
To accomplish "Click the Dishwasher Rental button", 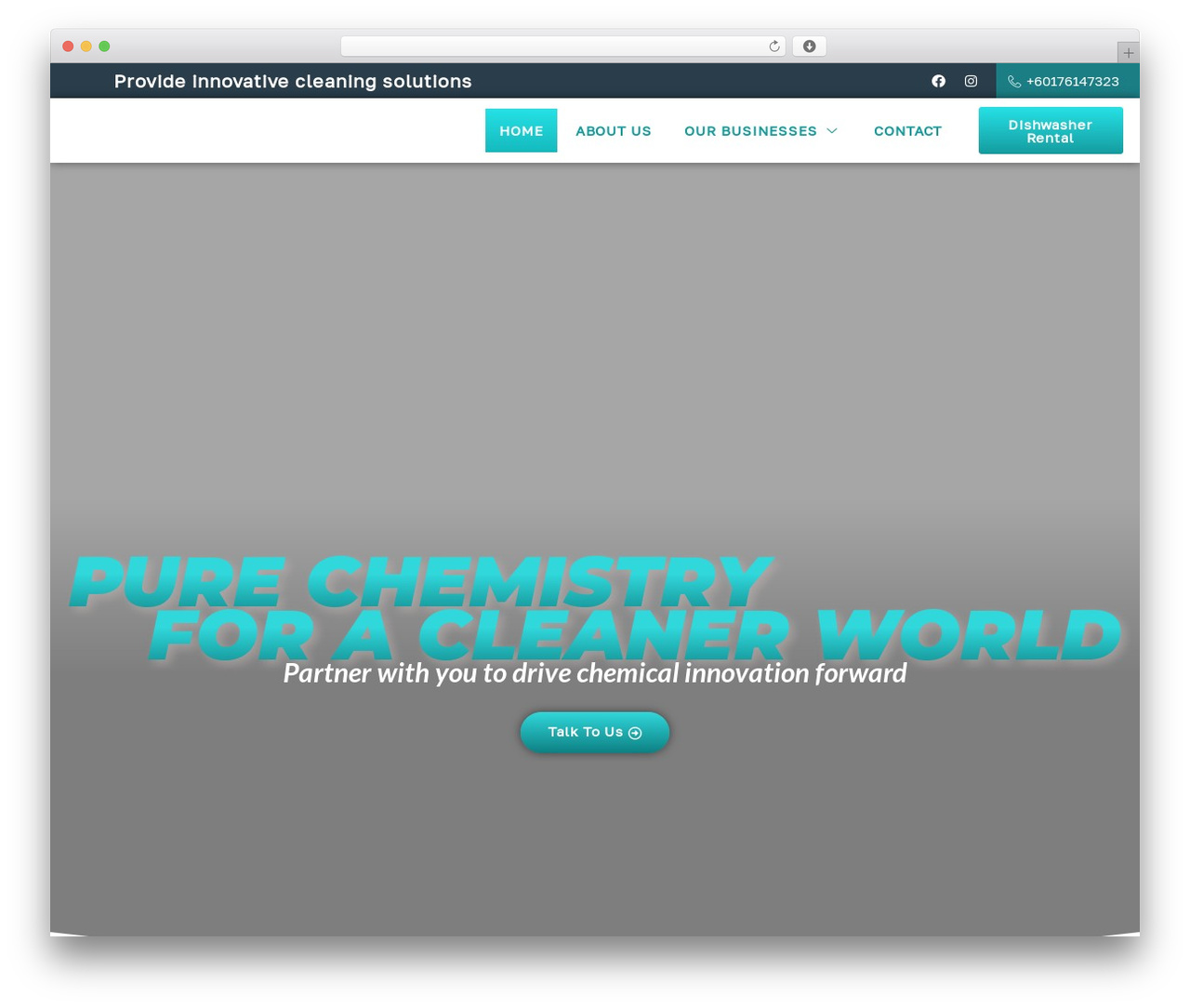I will pos(1051,131).
